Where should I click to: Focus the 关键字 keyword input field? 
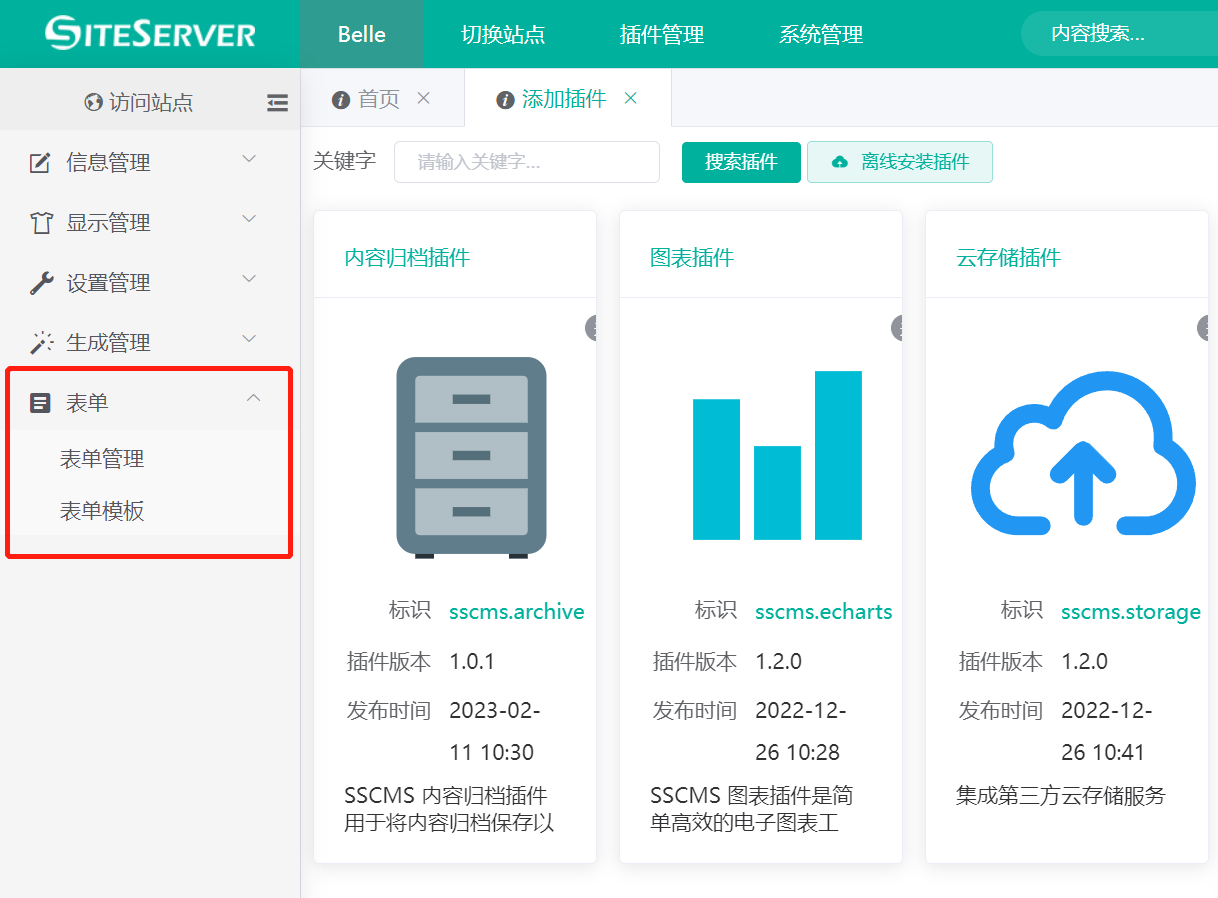pos(526,162)
